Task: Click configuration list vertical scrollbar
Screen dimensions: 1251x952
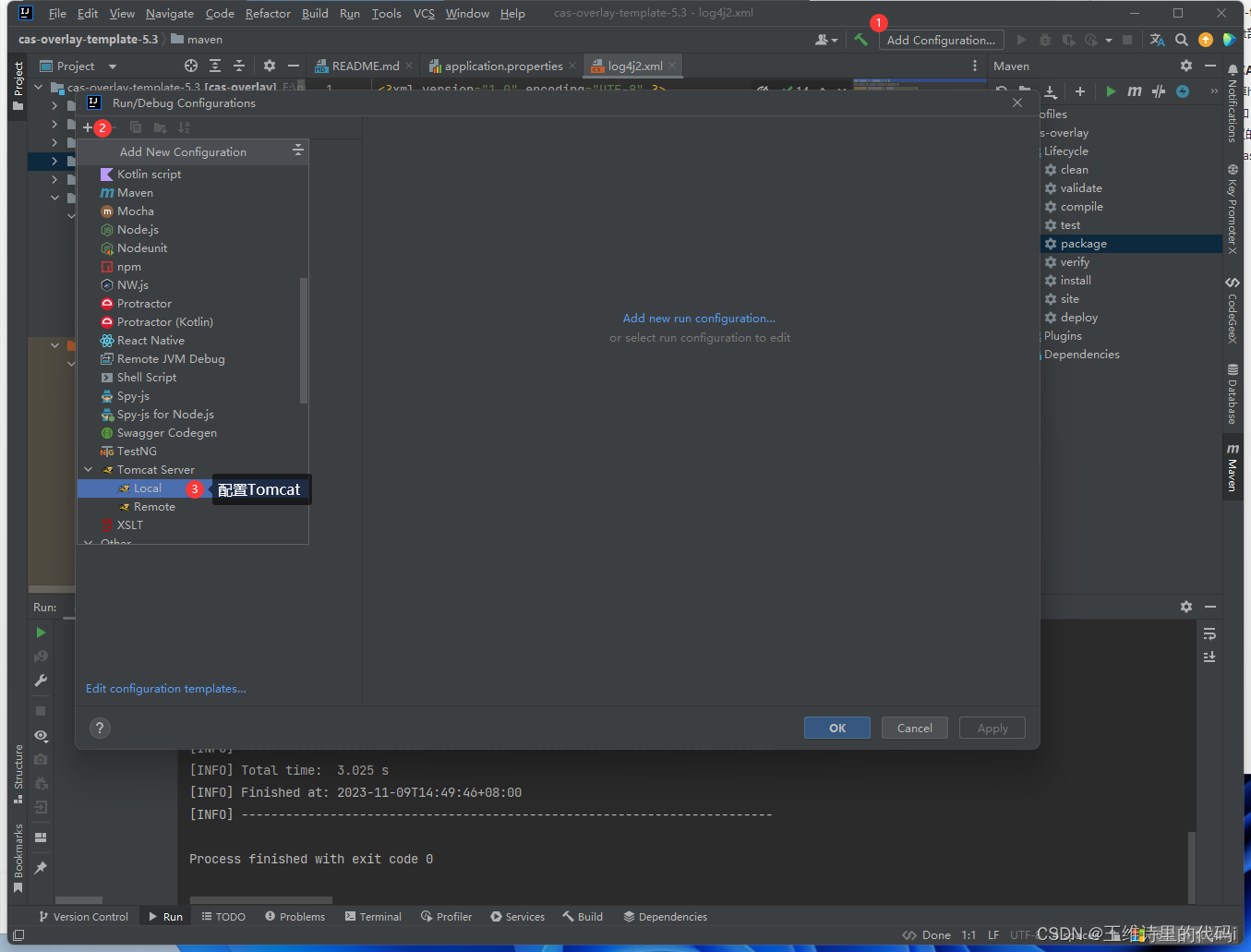Action: (x=304, y=340)
